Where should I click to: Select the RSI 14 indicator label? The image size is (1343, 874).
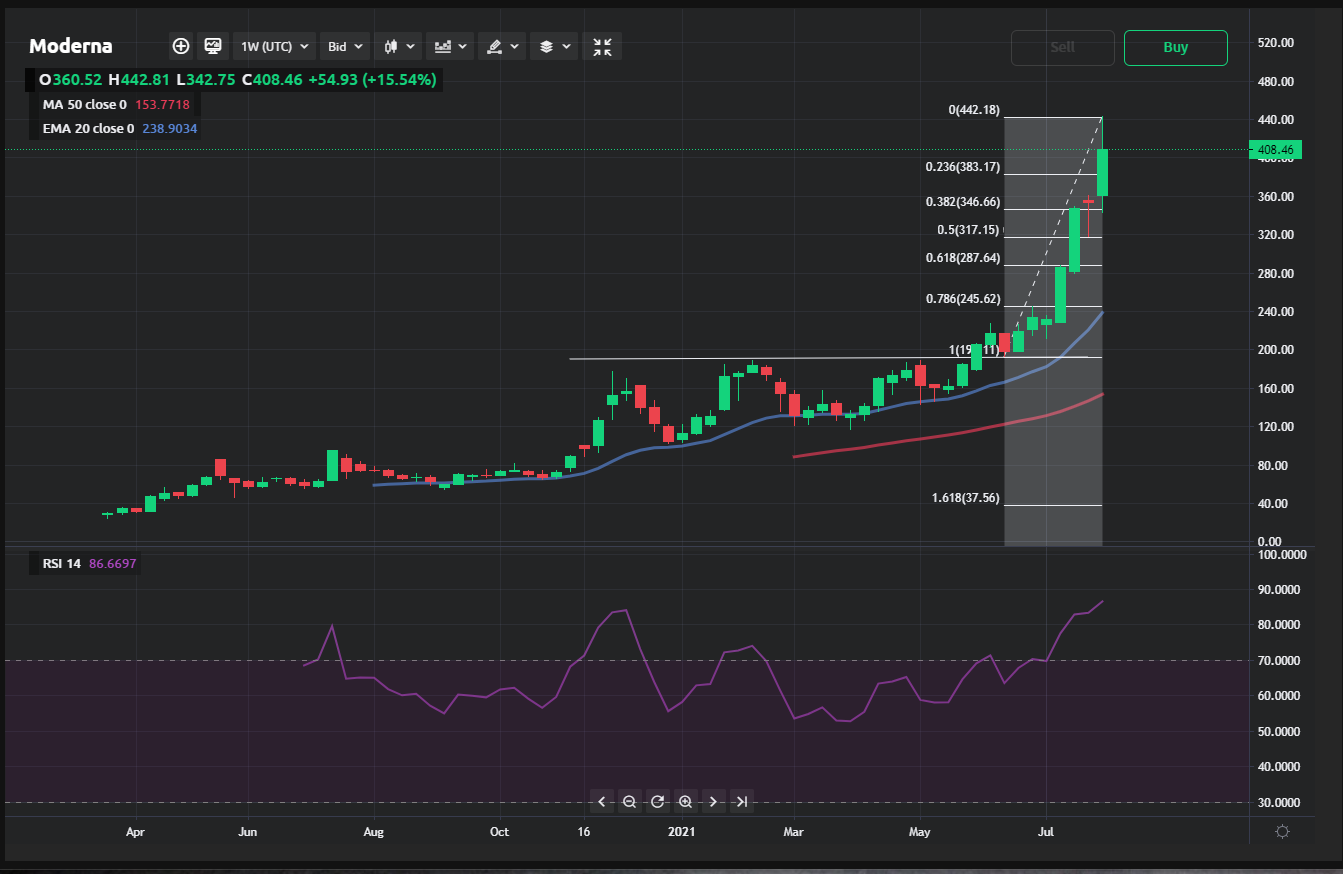[62, 564]
